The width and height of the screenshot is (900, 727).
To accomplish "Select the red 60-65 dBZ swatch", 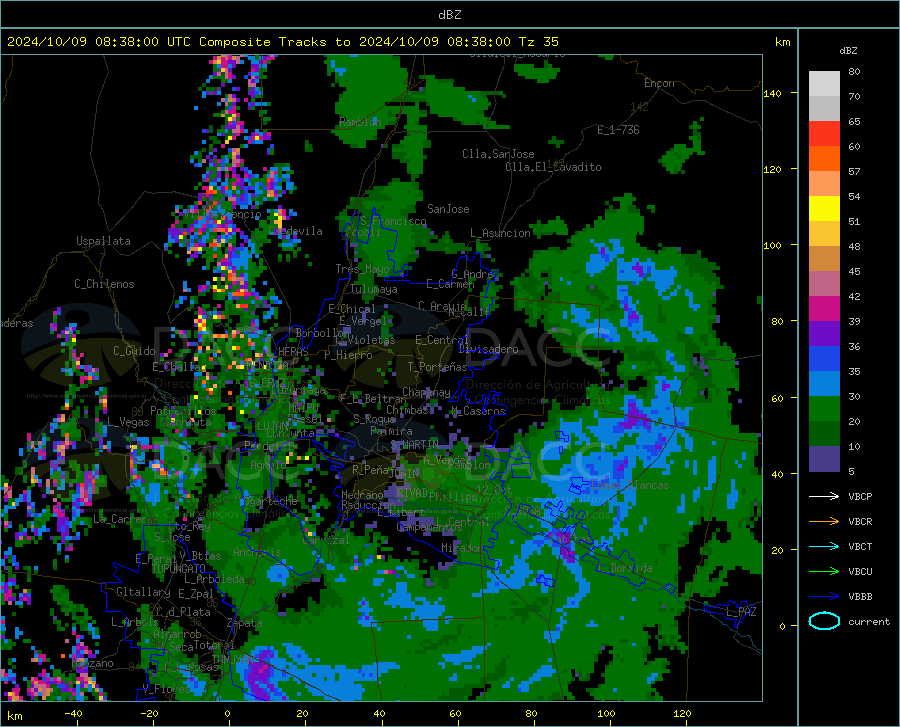I will pos(824,134).
